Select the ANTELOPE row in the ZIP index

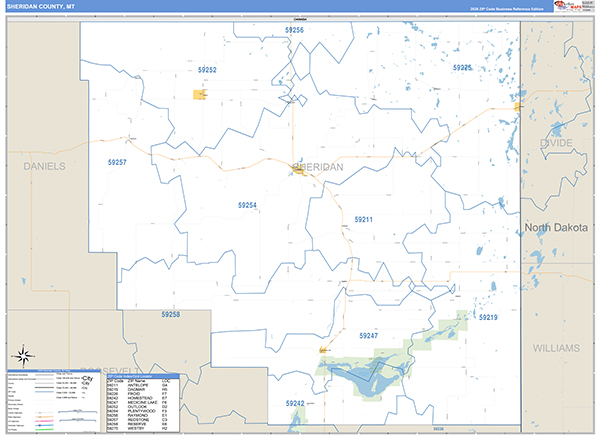point(143,385)
